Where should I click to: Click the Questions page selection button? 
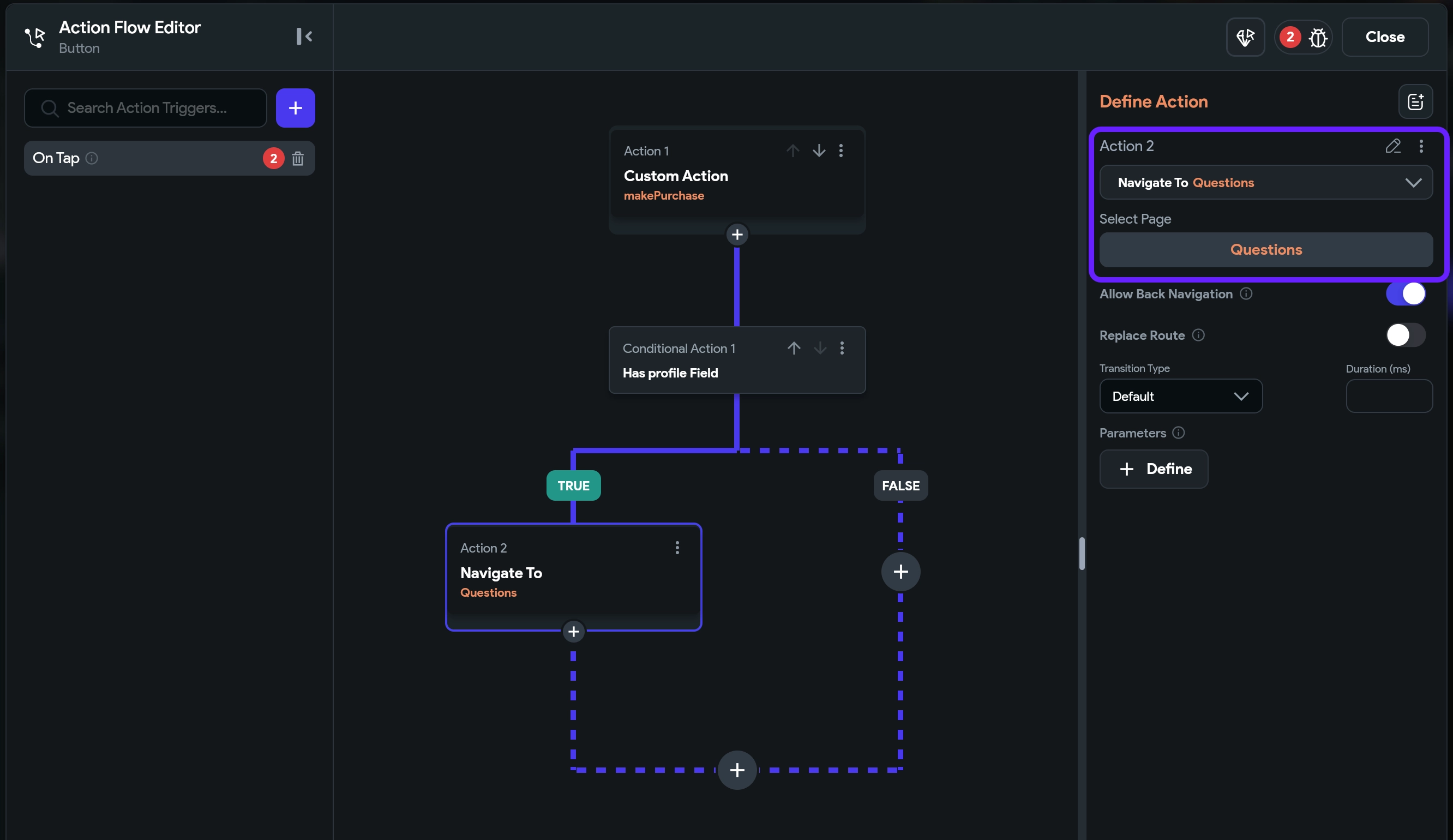click(1265, 250)
